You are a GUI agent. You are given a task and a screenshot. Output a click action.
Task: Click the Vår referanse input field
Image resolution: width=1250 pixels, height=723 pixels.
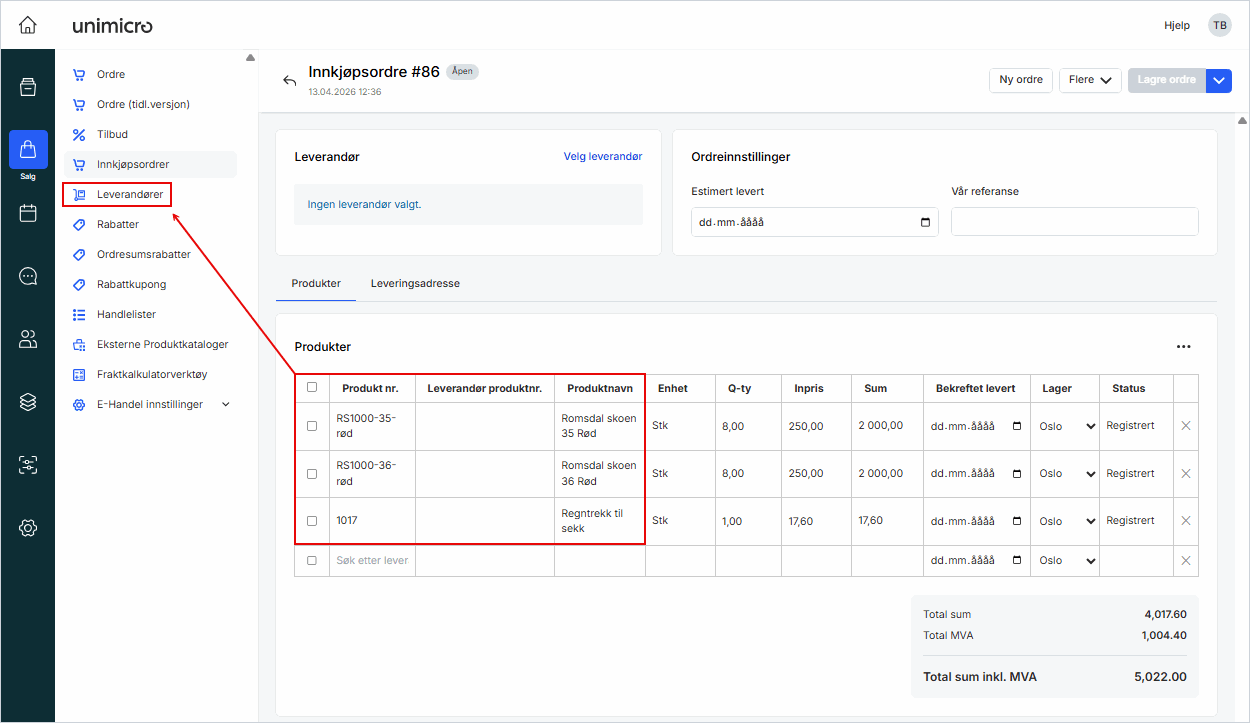pos(1074,222)
